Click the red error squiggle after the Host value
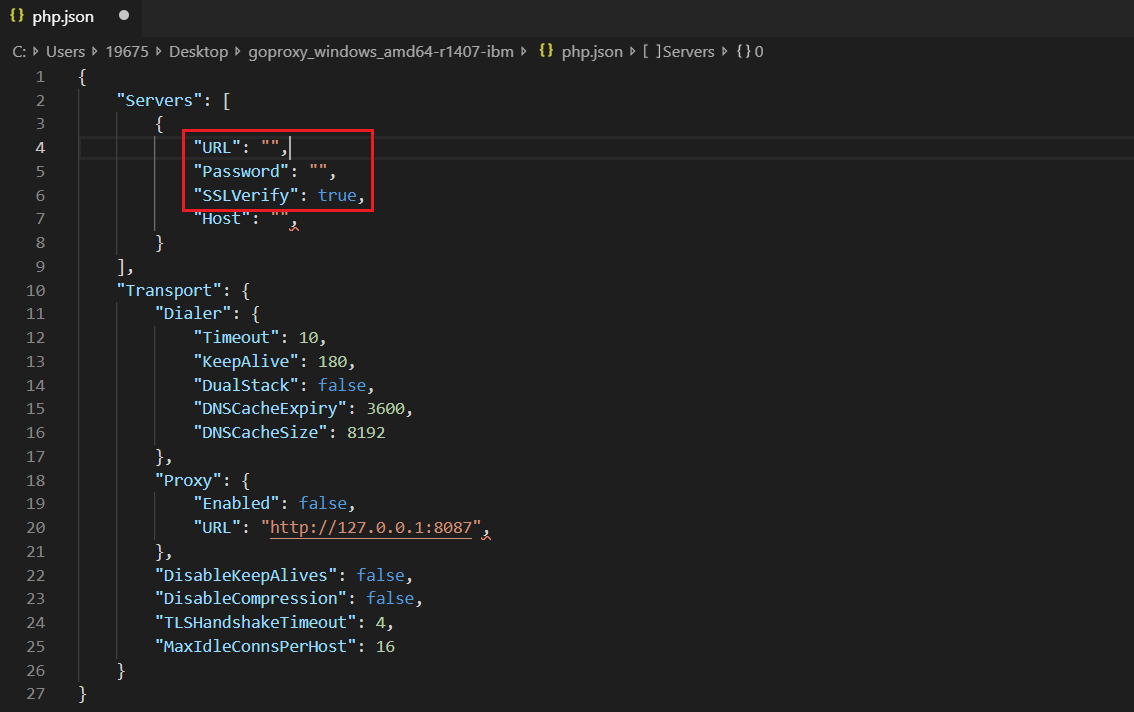 pos(293,228)
